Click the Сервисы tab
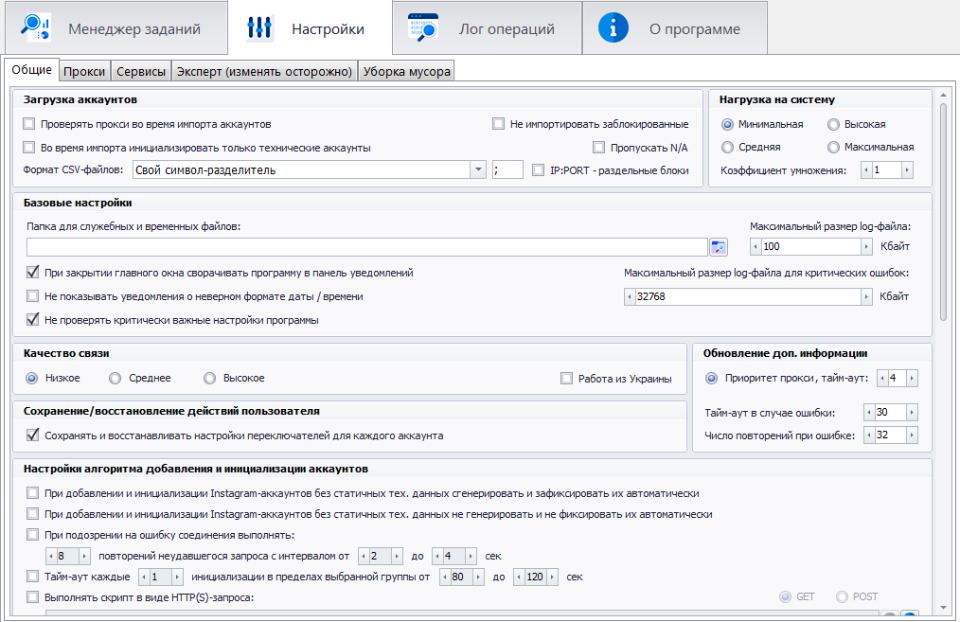The width and height of the screenshot is (960, 622). click(140, 71)
